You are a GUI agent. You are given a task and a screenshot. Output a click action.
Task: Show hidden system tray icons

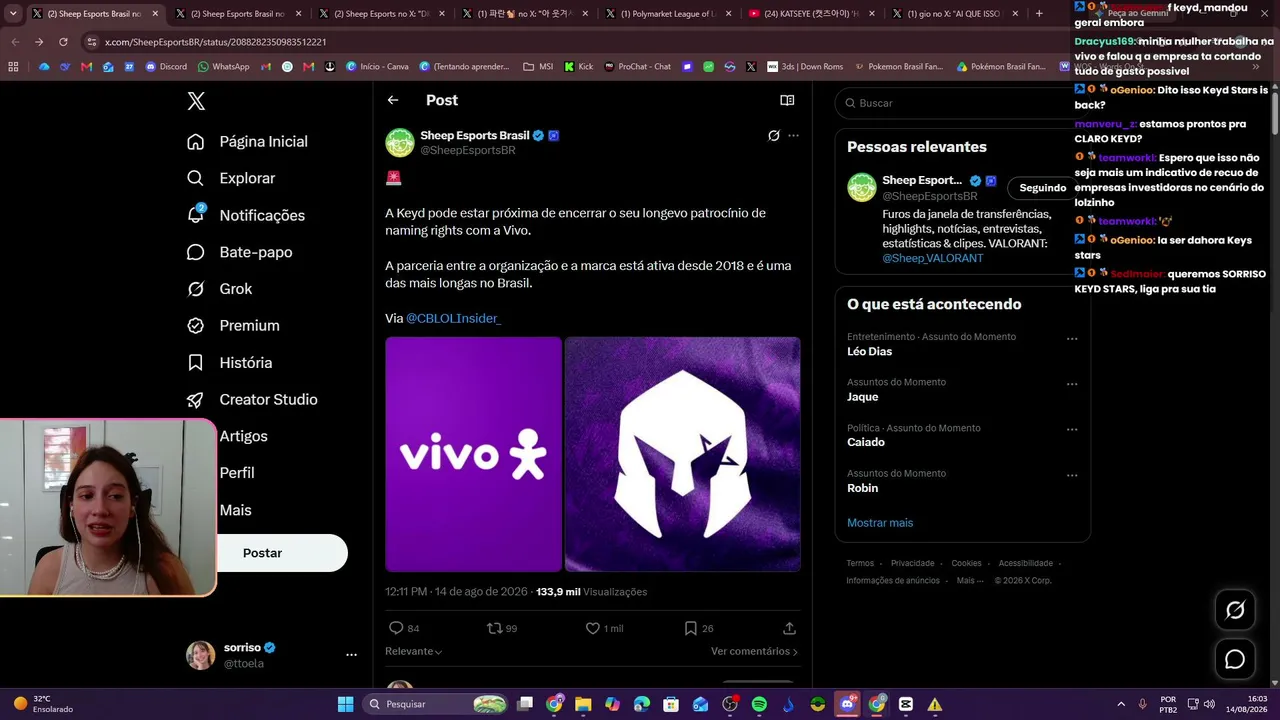tap(1120, 704)
